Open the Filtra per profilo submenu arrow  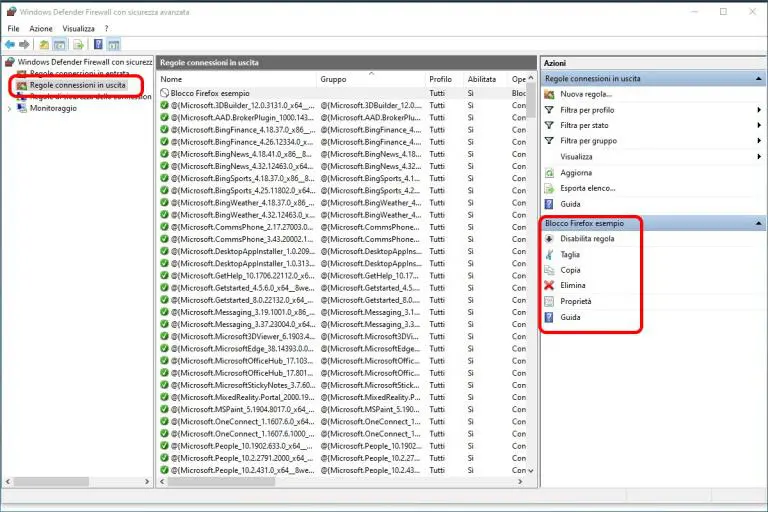coord(759,110)
